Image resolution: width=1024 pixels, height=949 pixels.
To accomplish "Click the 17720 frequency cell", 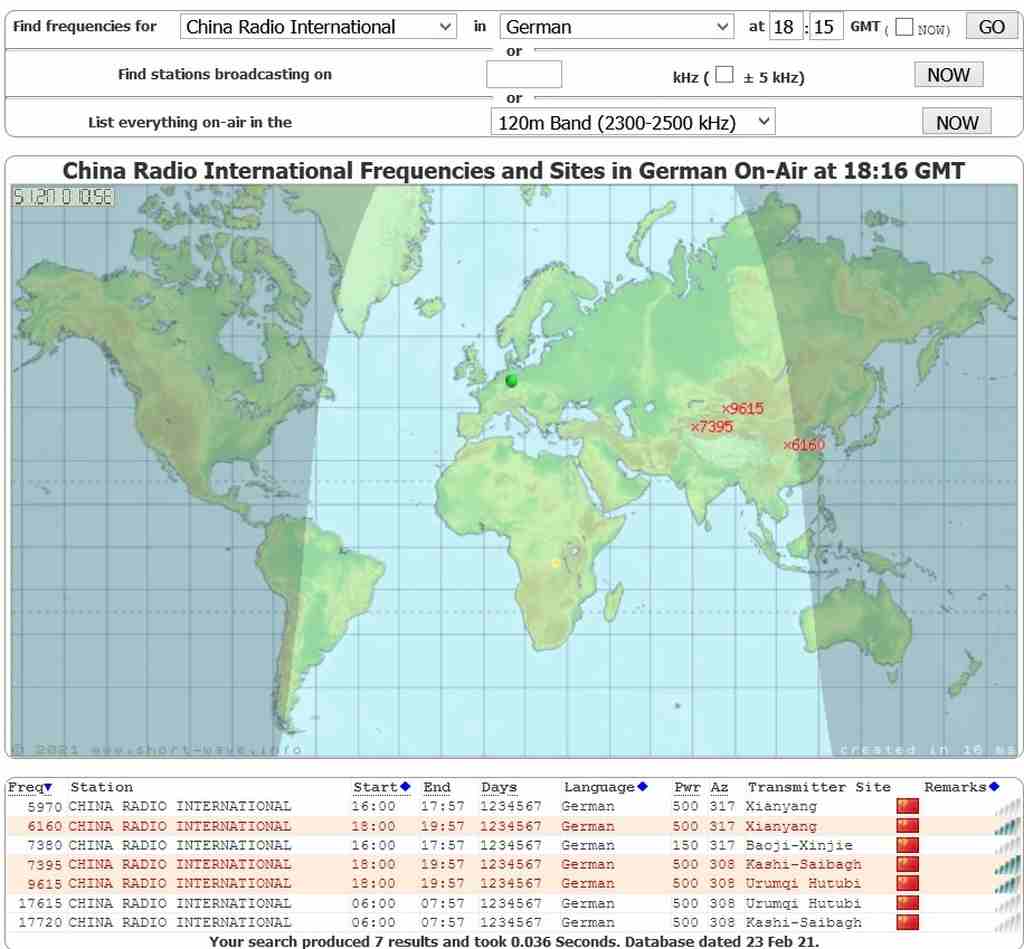I will (40, 922).
